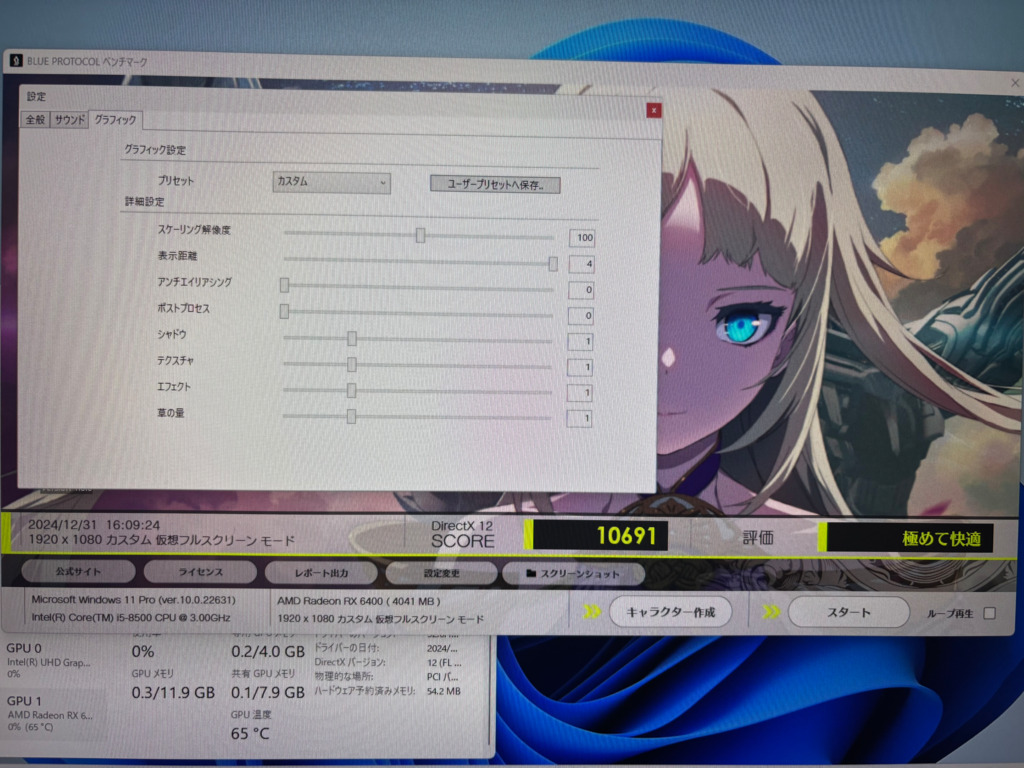Viewport: 1024px width, 768px height.
Task: Click the ユーザープリセットへ保存 button
Action: [495, 185]
